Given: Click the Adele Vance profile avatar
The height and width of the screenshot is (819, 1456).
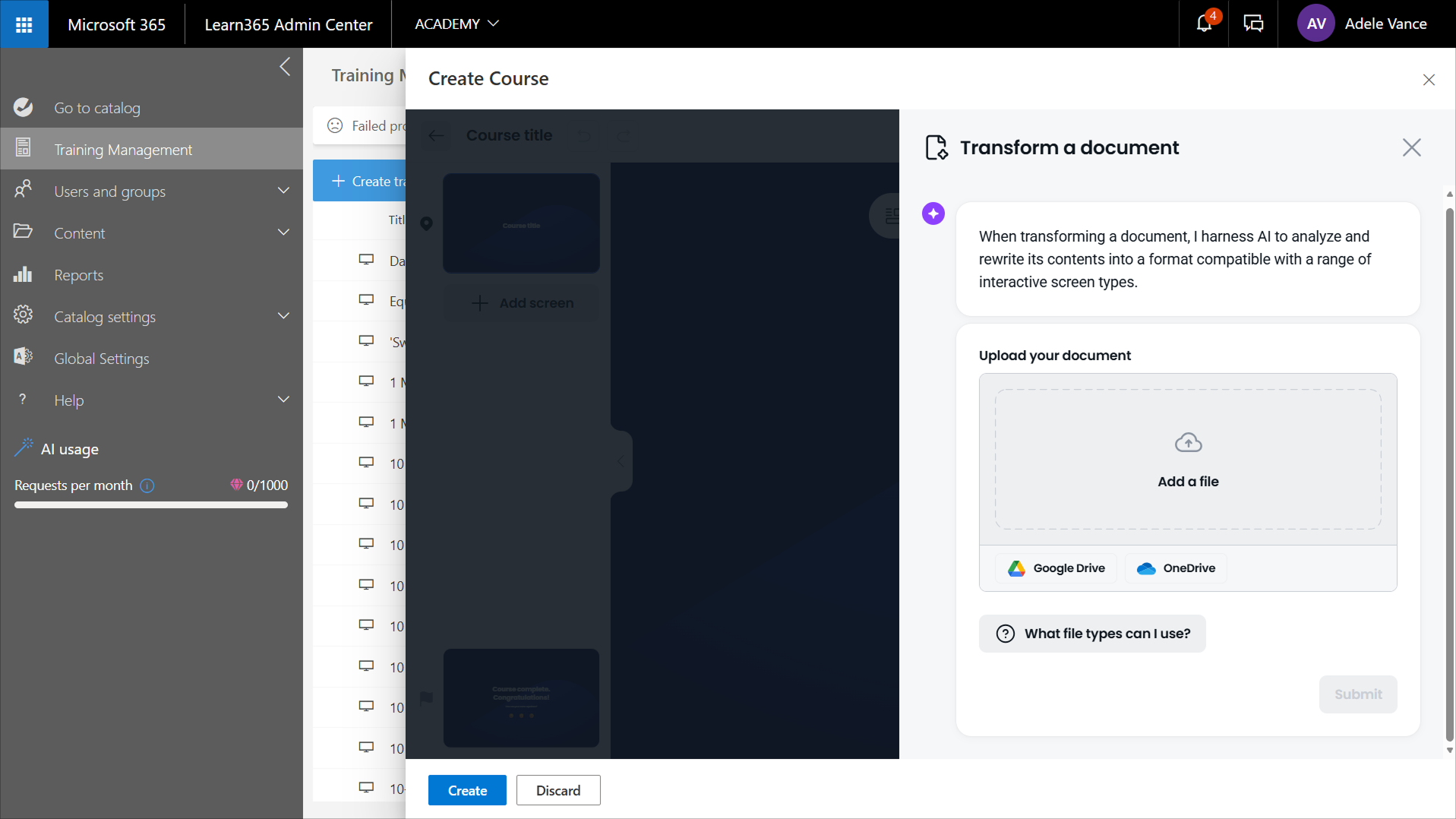Looking at the screenshot, I should (1315, 24).
